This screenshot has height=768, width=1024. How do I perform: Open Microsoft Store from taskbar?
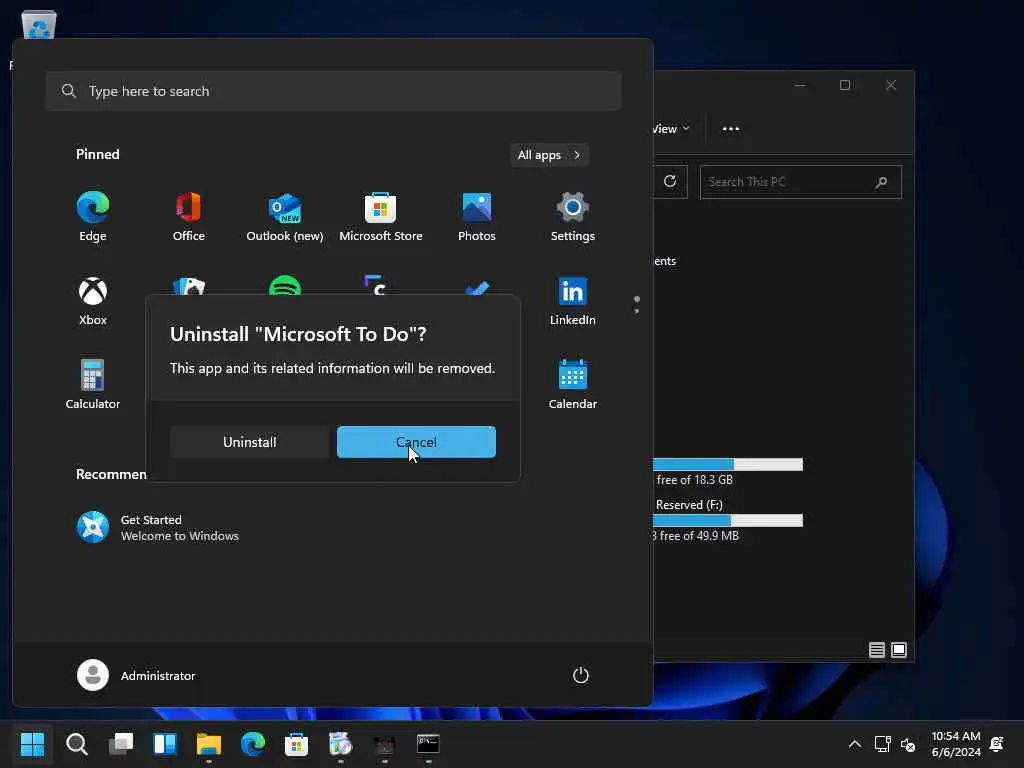296,744
